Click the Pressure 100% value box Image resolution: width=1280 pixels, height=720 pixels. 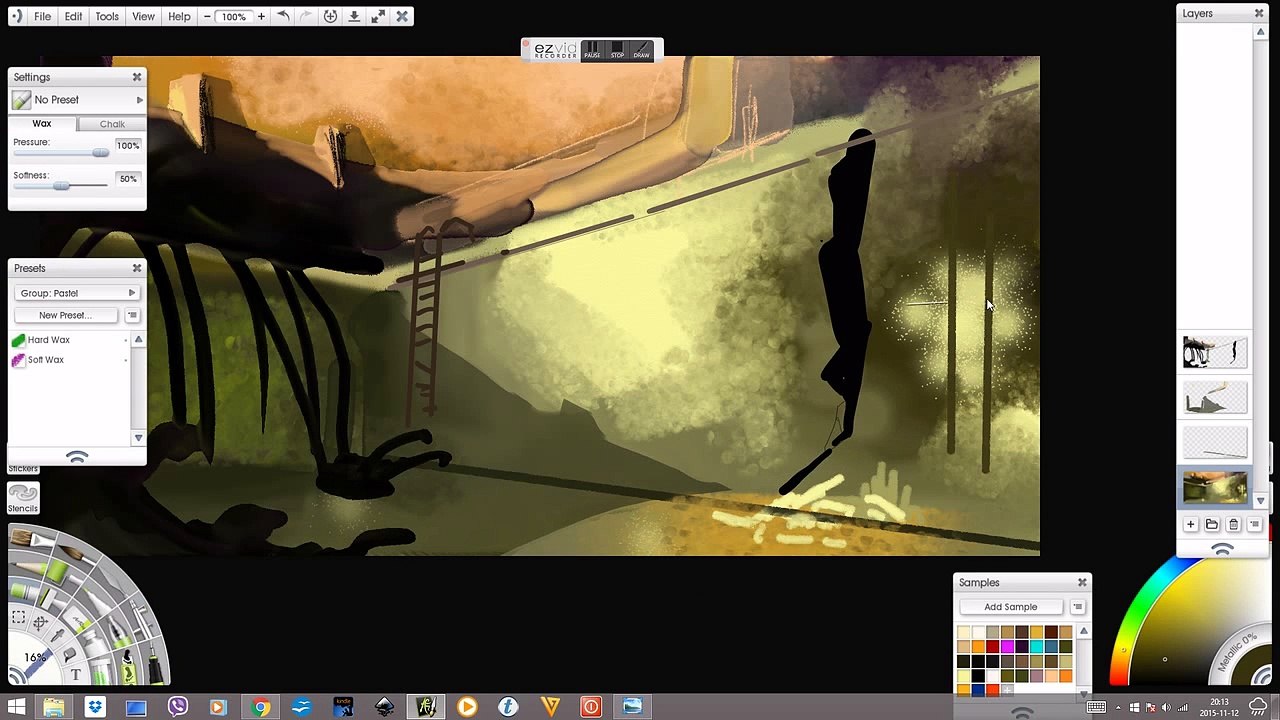tap(127, 146)
